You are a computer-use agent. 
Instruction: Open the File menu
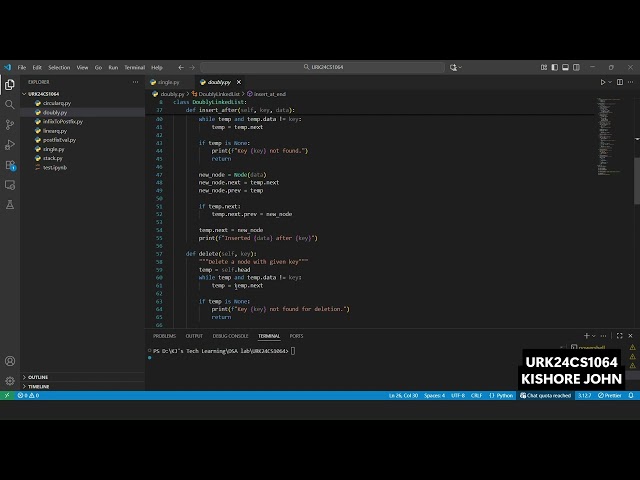pyautogui.click(x=22, y=67)
